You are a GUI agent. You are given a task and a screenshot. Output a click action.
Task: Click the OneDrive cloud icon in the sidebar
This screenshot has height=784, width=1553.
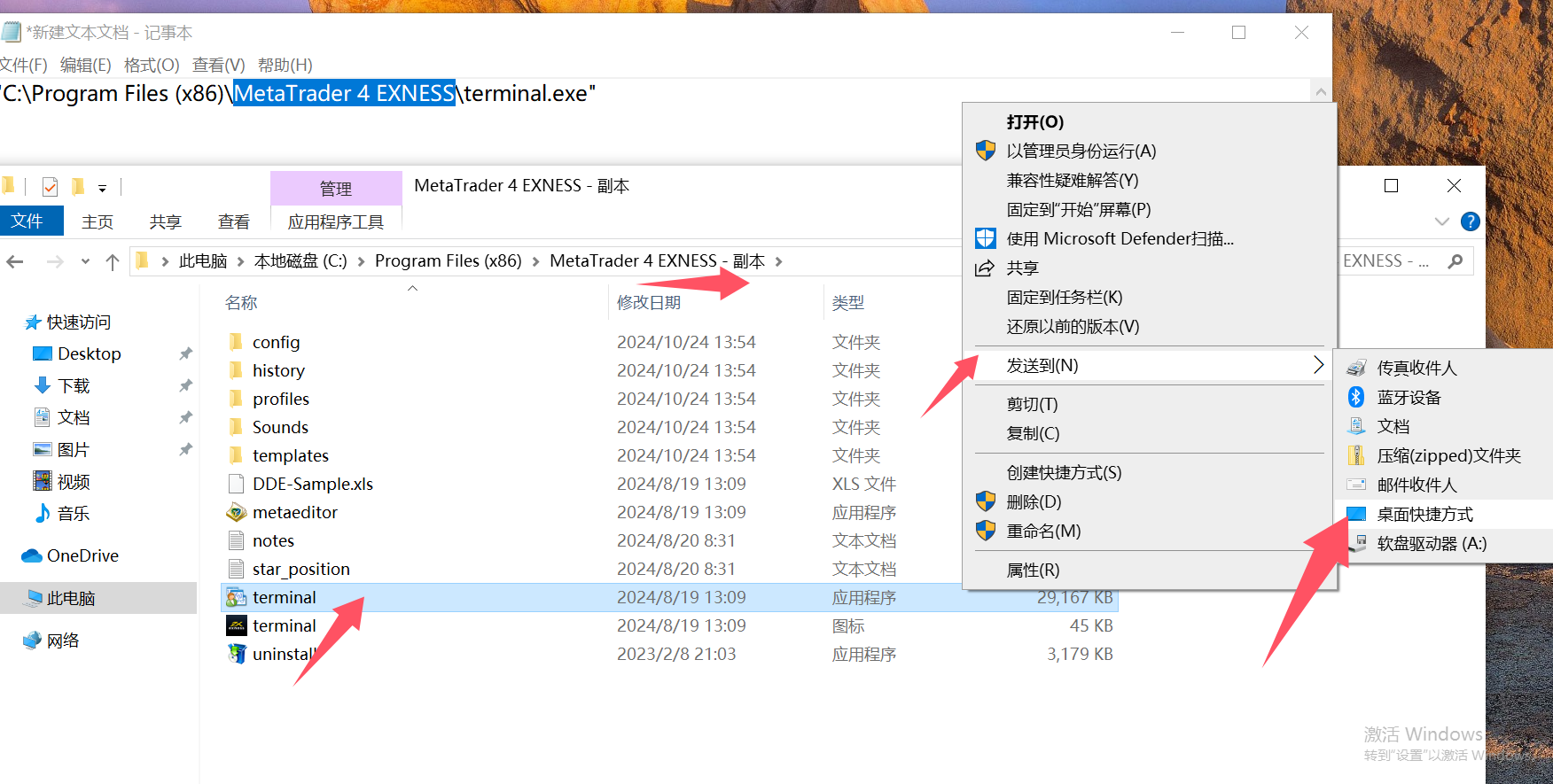pos(32,555)
